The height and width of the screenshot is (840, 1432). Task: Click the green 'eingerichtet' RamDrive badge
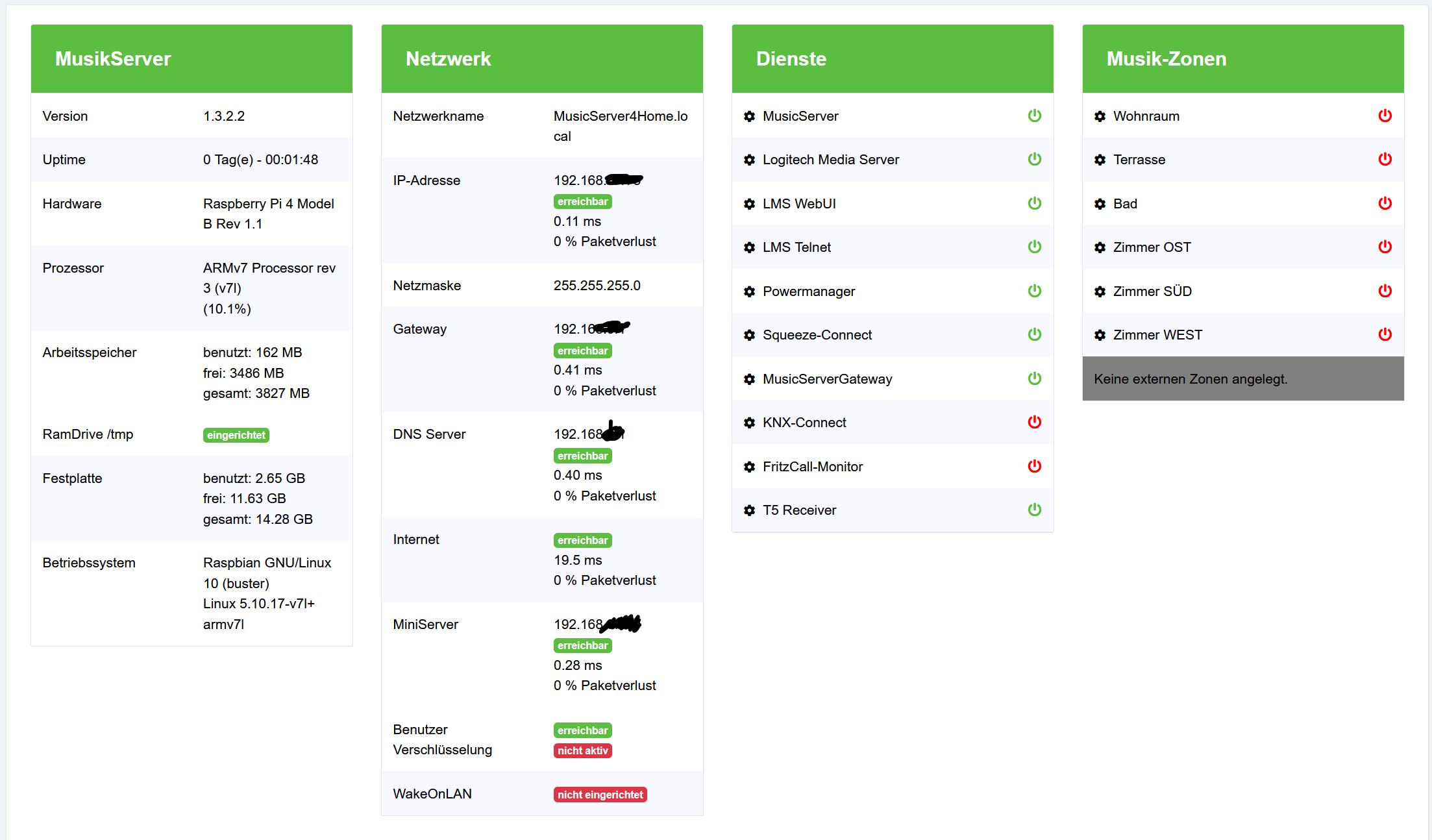point(236,435)
